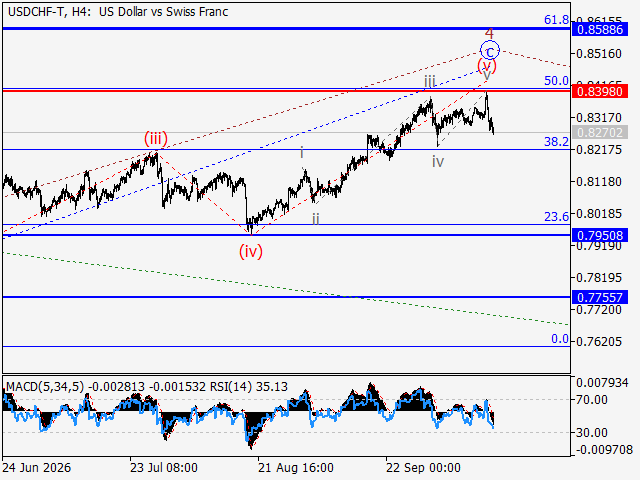Select the red 0.83980 price level label
Viewport: 640px width, 480px height.
click(x=600, y=91)
